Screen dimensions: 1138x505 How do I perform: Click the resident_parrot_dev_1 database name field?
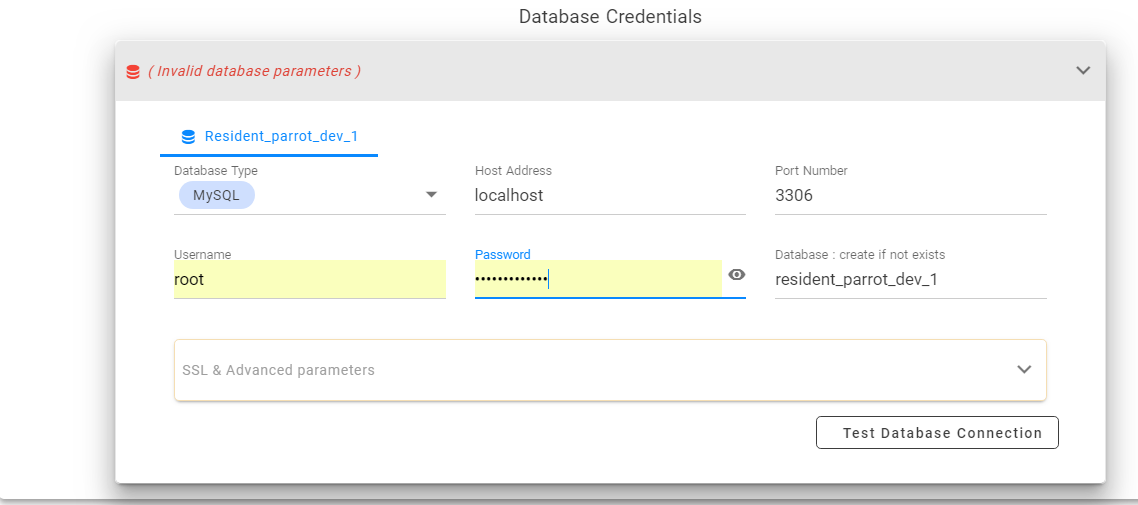pyautogui.click(x=911, y=279)
